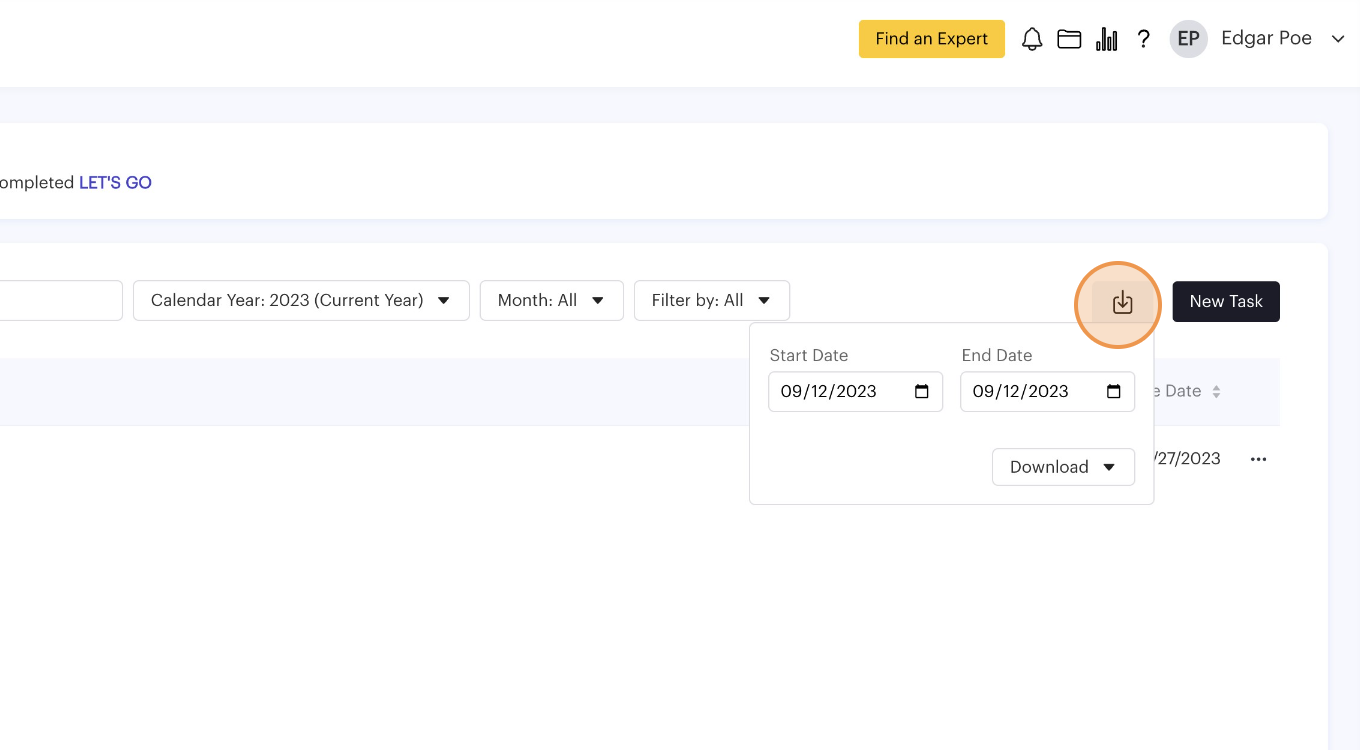Click the End Date input field
Screen dimensions: 1360x750
[x=1032, y=392]
